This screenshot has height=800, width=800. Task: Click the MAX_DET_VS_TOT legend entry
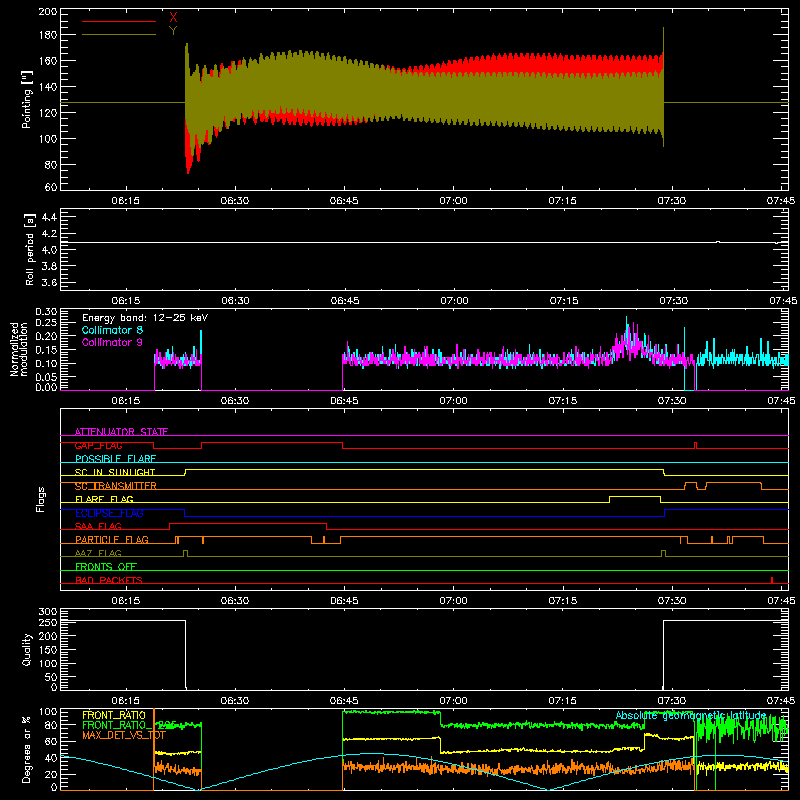[x=124, y=735]
